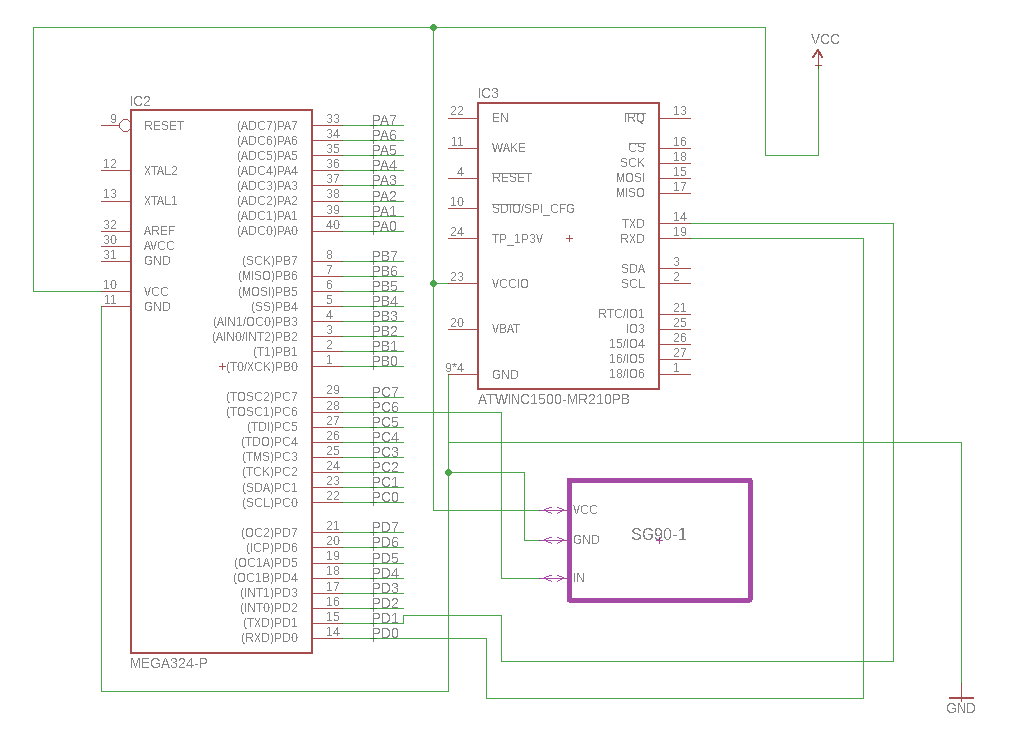Click the RESET inversion bubble on IC2
The image size is (1030, 743).
coord(124,125)
